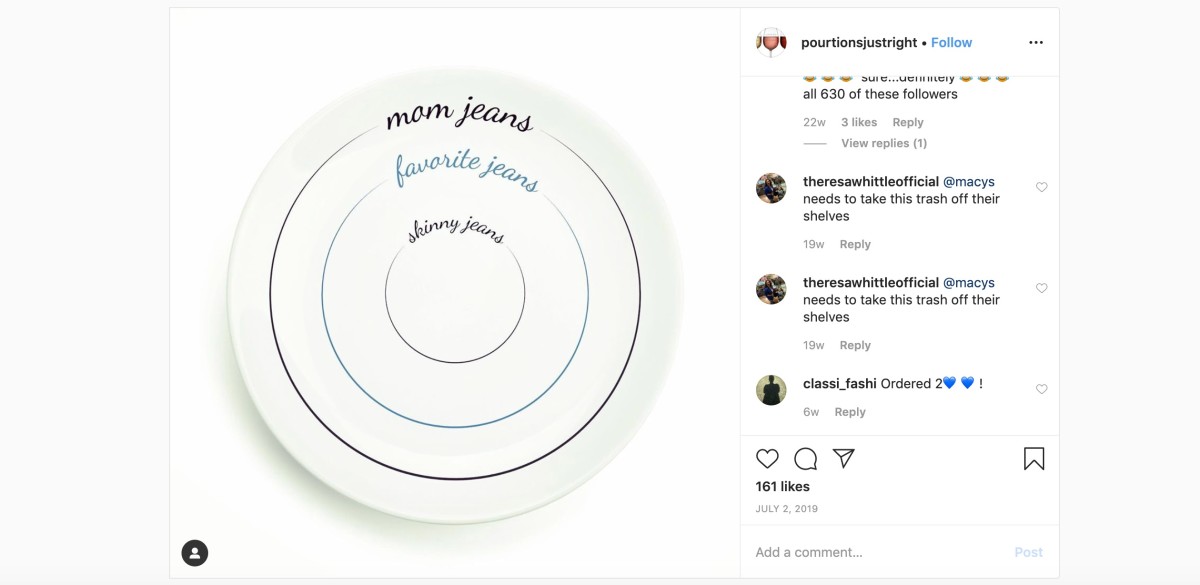Share the post via paper plane icon
Image resolution: width=1200 pixels, height=585 pixels.
pos(844,458)
